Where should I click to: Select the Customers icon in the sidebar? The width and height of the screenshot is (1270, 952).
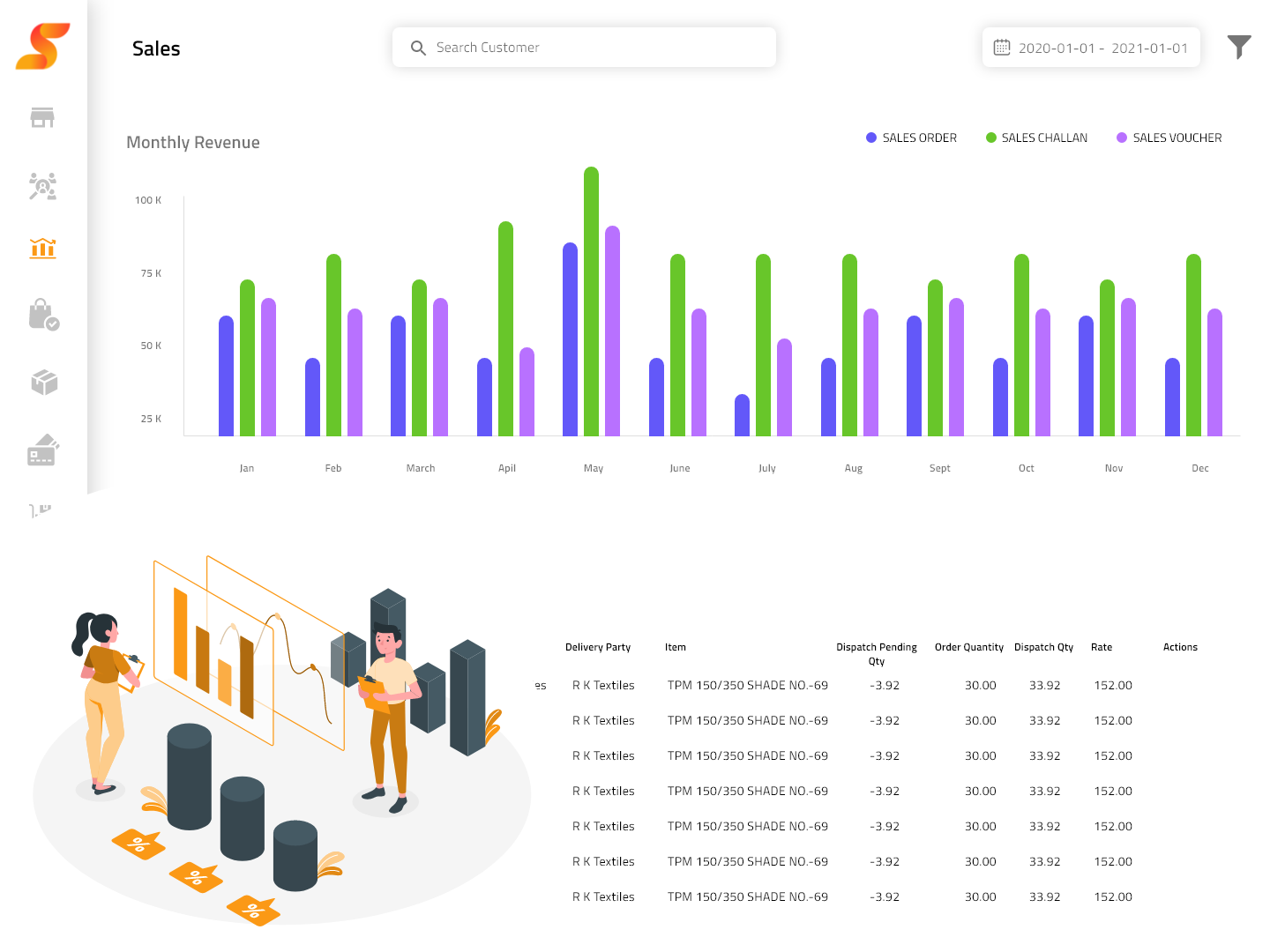(x=42, y=187)
